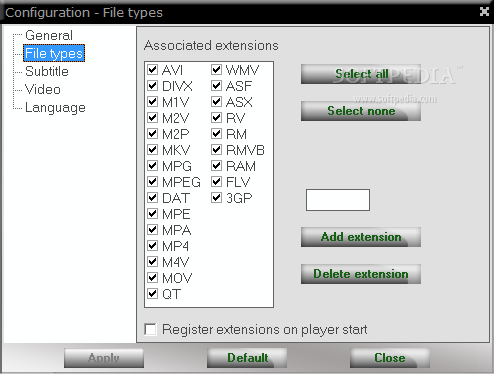
Task: Open the Language settings section
Action: (55, 107)
